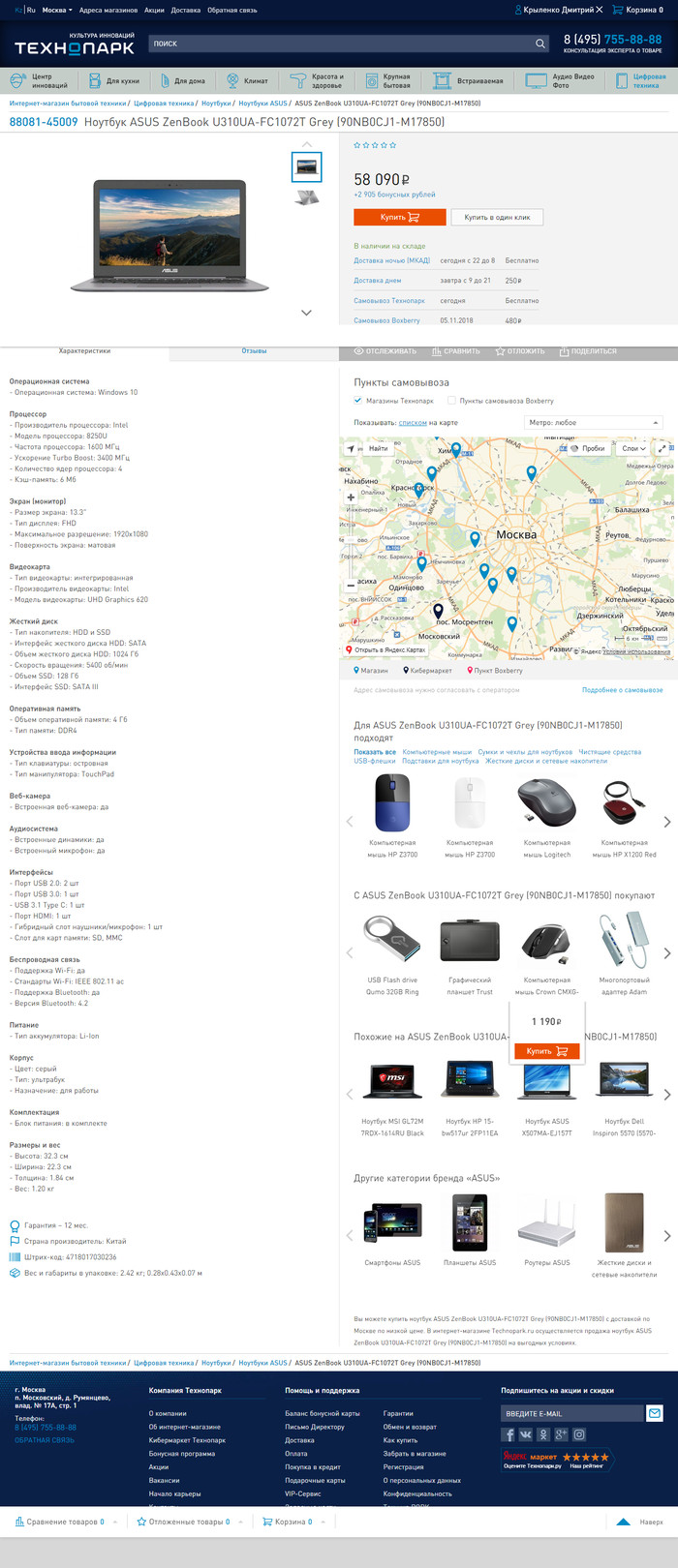Click the Технопарк logo
This screenshot has width=678, height=1568.
click(74, 46)
